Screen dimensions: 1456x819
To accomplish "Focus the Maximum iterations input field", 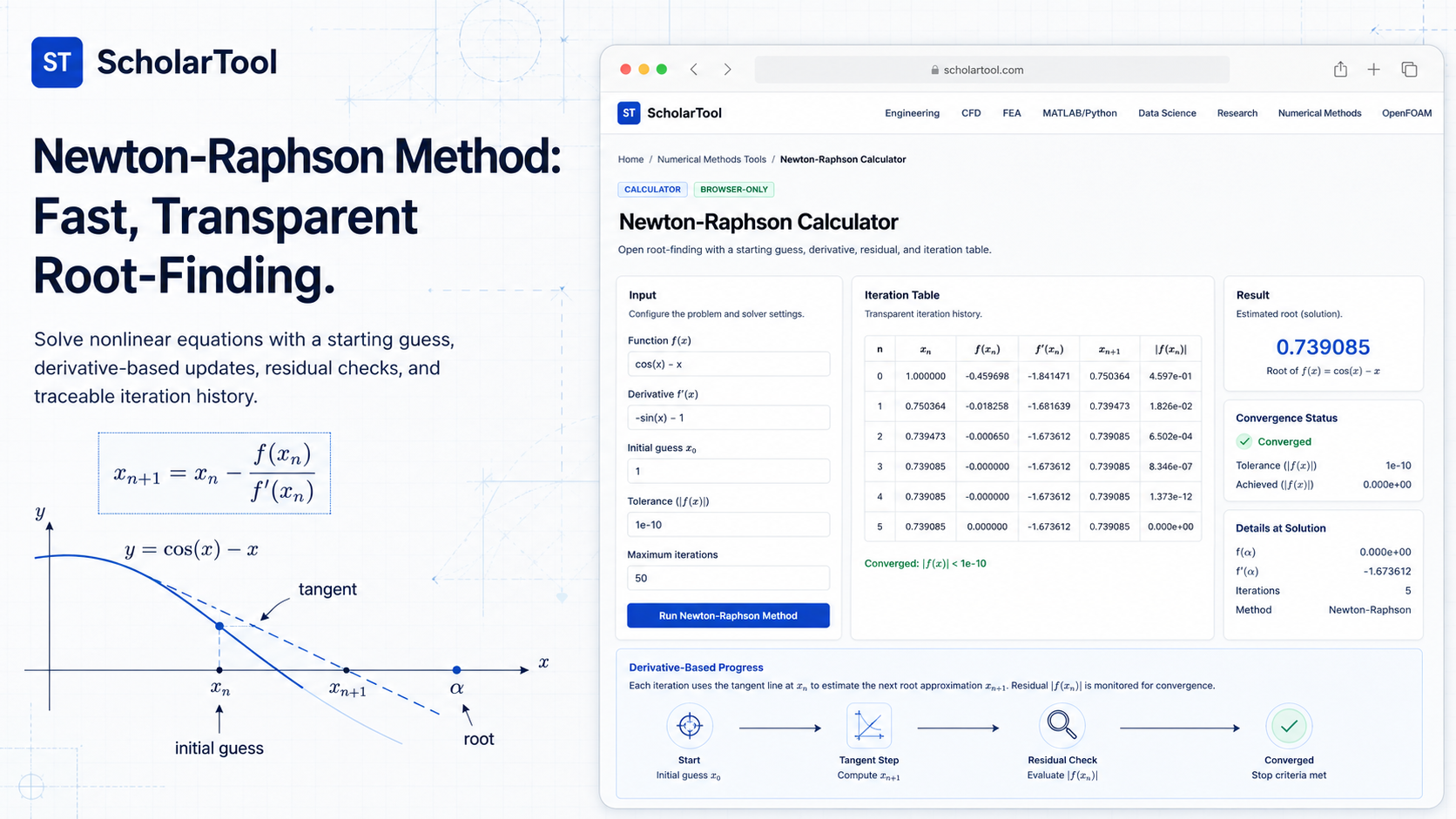I will coord(728,578).
